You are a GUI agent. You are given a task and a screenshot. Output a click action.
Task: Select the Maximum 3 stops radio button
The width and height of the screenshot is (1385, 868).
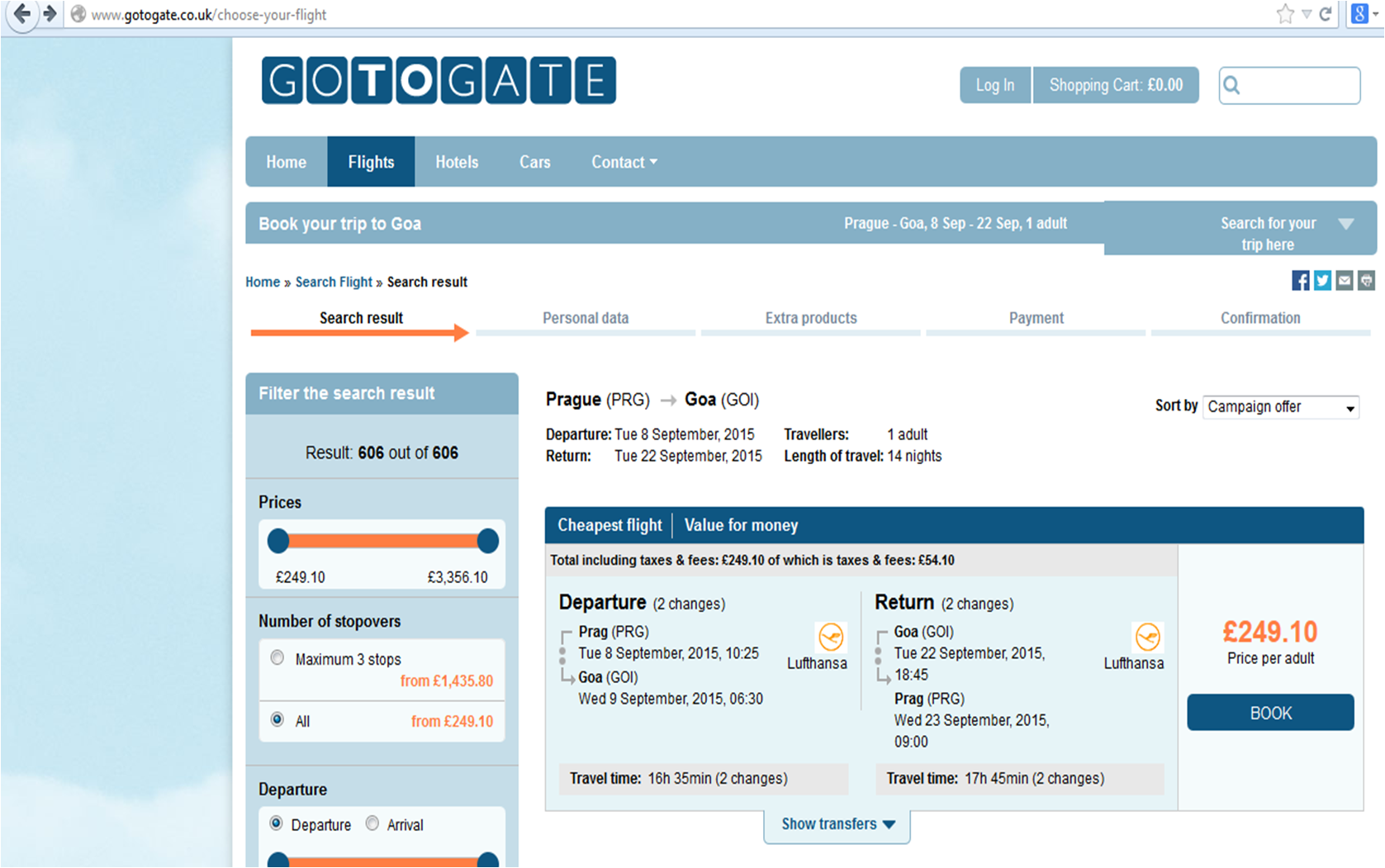pyautogui.click(x=277, y=657)
